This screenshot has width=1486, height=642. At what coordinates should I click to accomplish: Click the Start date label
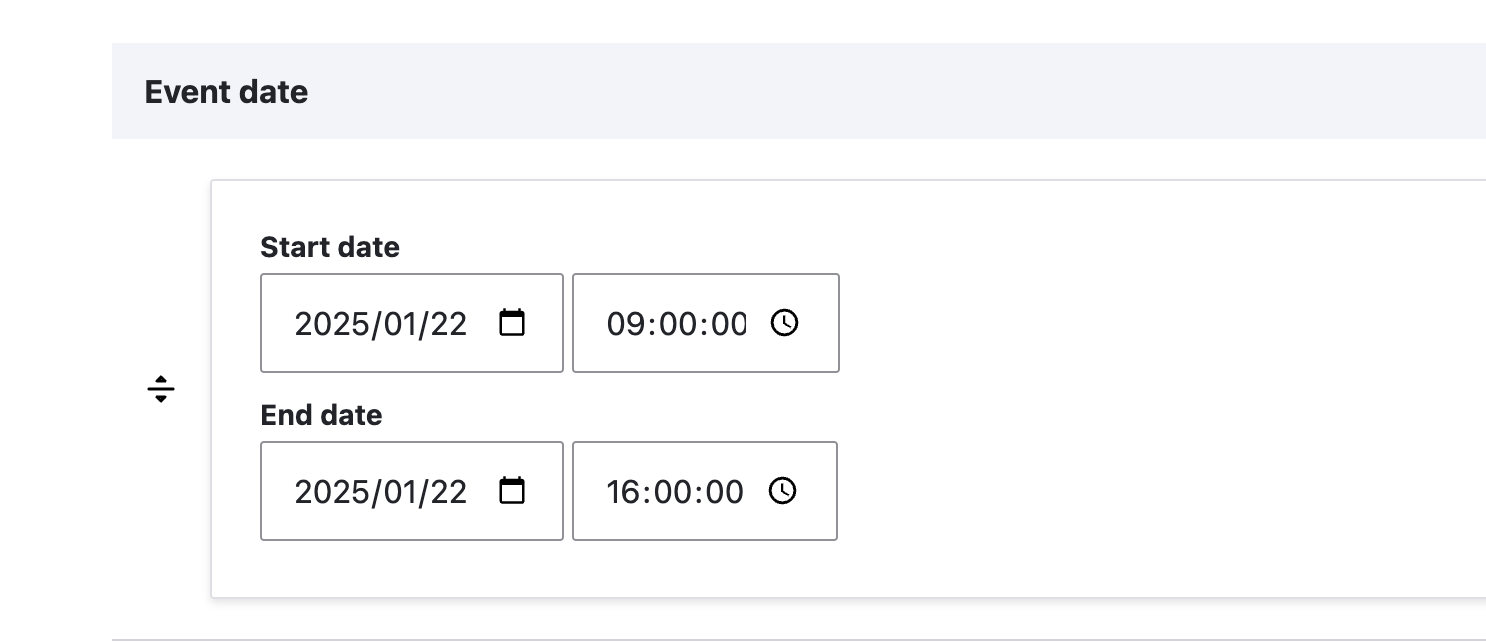(x=330, y=247)
